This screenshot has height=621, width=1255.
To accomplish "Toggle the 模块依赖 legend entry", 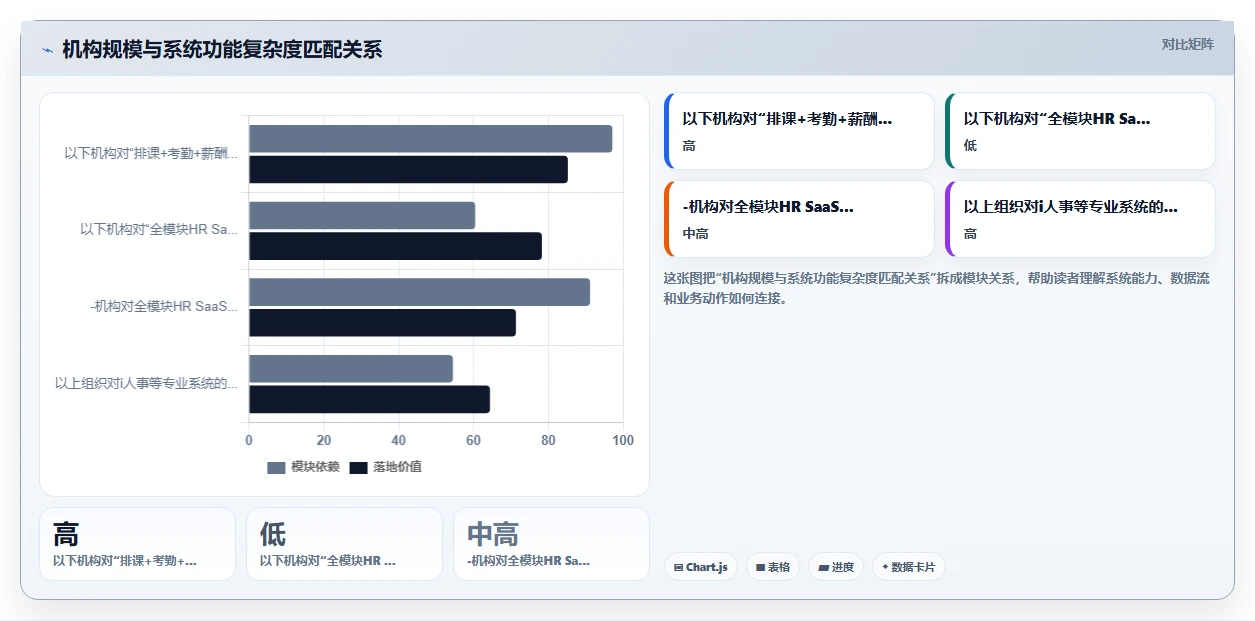I will (303, 467).
